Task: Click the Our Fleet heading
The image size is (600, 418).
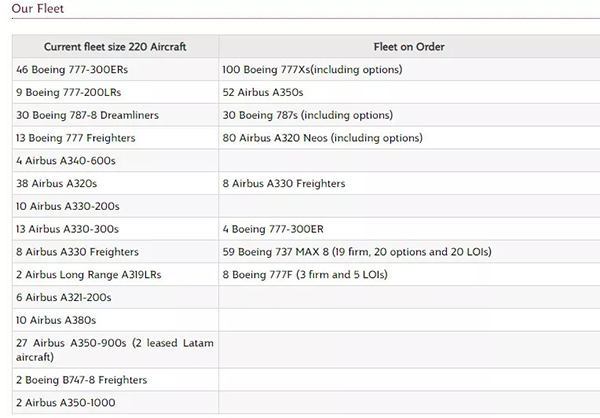Action: tap(37, 8)
